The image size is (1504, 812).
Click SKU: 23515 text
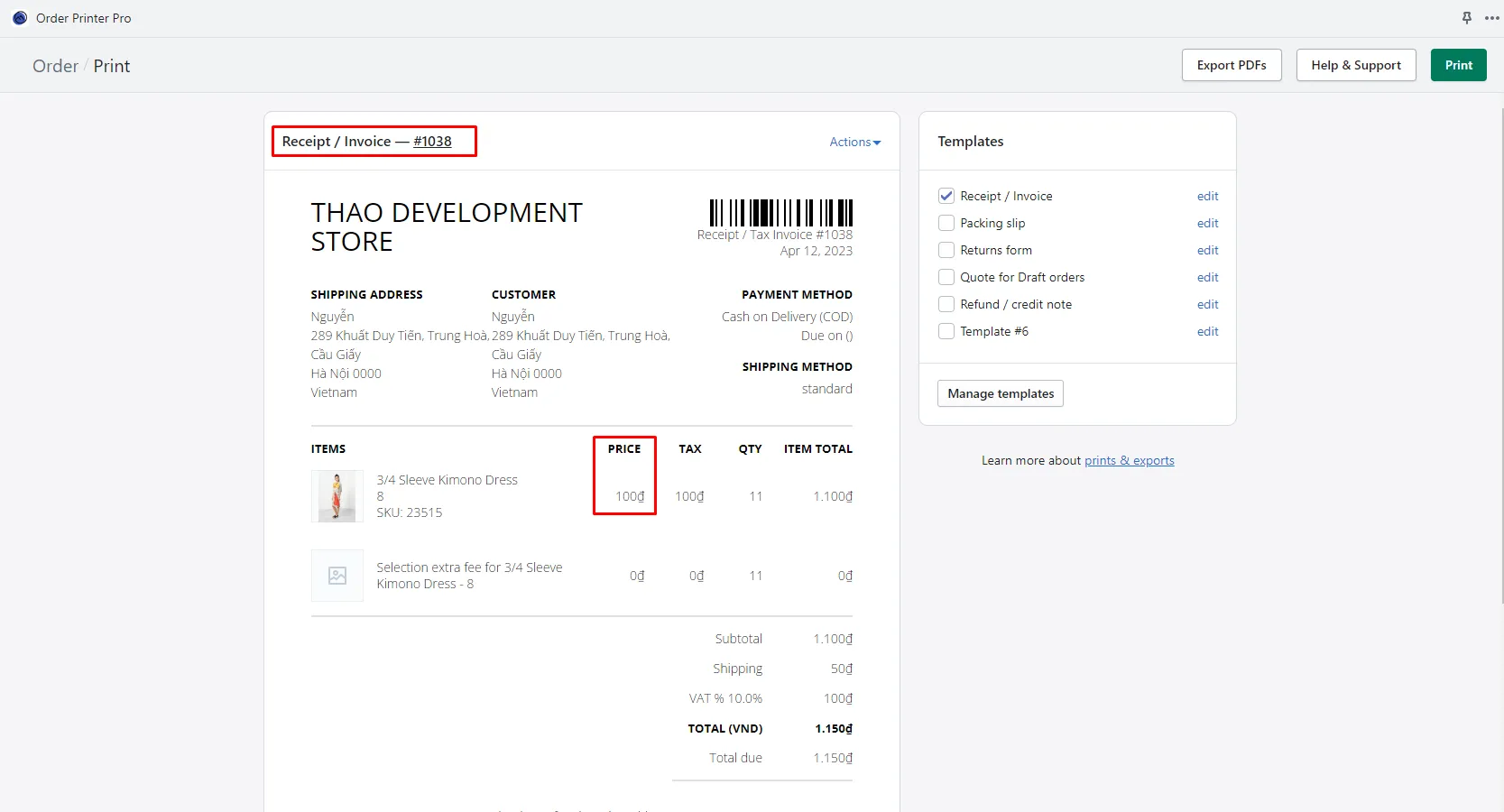410,512
